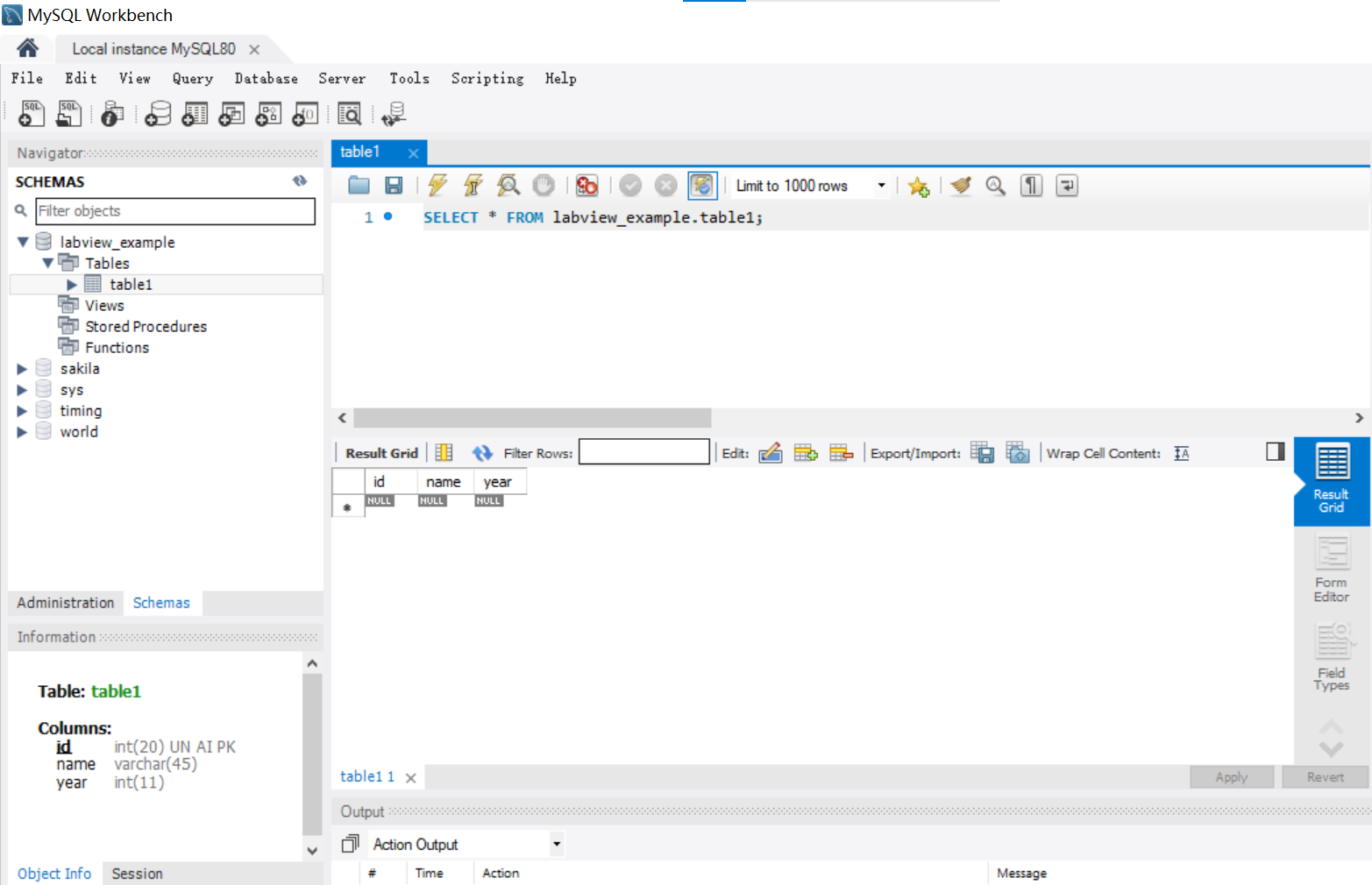Collapse the labview_example schema
The height and width of the screenshot is (885, 1372).
click(x=21, y=242)
